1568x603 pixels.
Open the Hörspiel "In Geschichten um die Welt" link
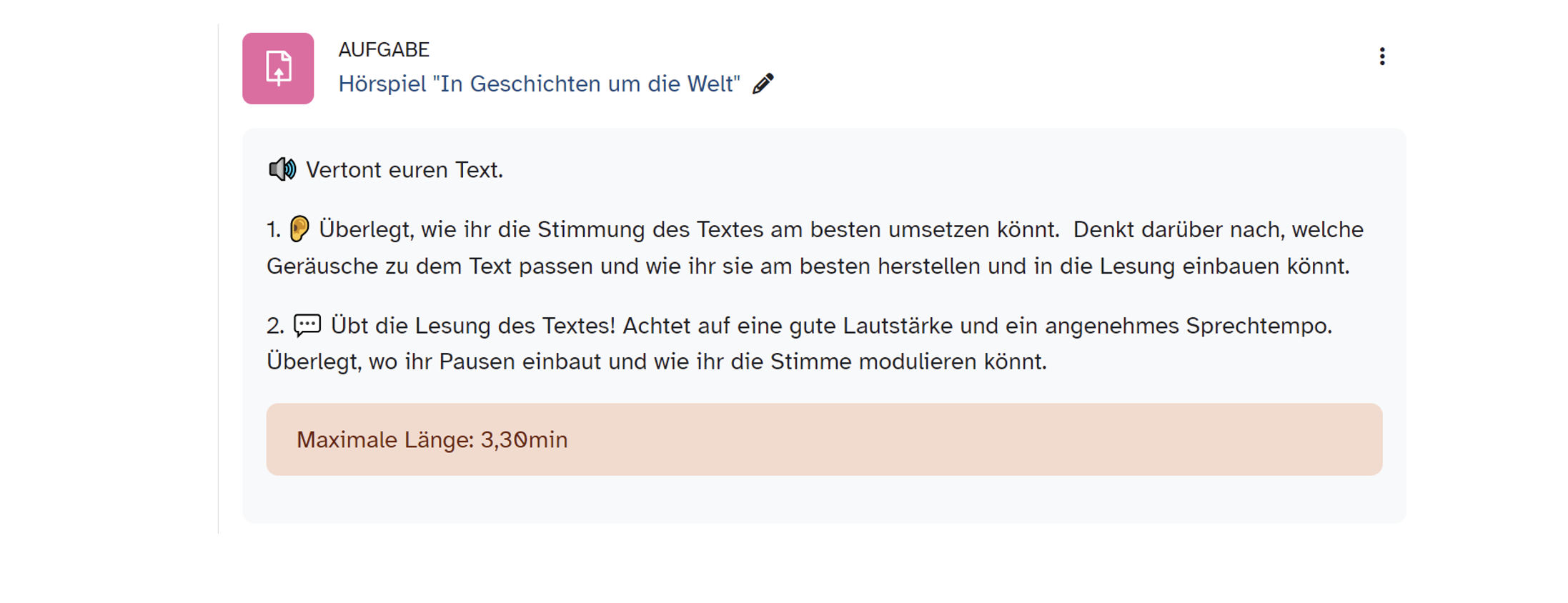[x=539, y=84]
